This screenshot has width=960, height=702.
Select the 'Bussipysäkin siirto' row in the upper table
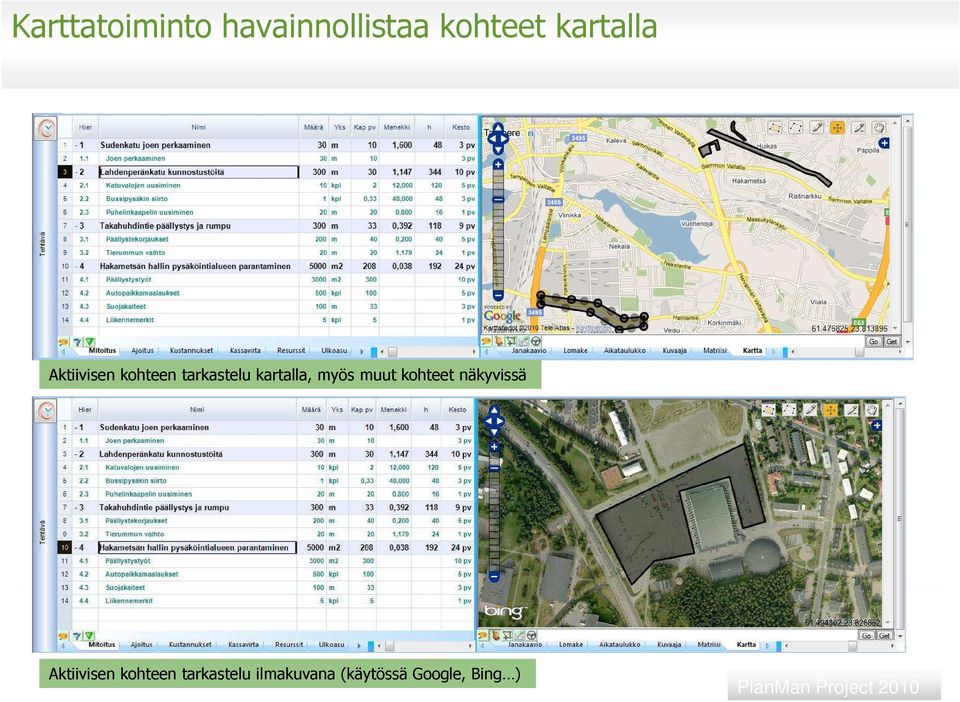268,199
